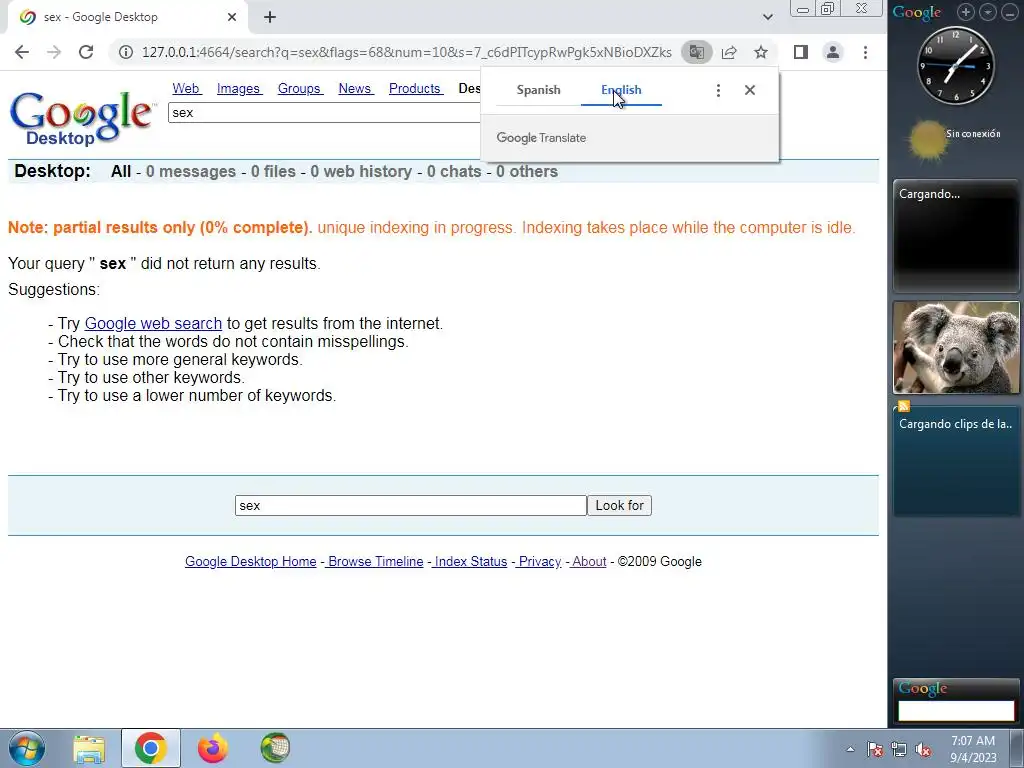
Task: Open the Web search link
Action: click(186, 88)
